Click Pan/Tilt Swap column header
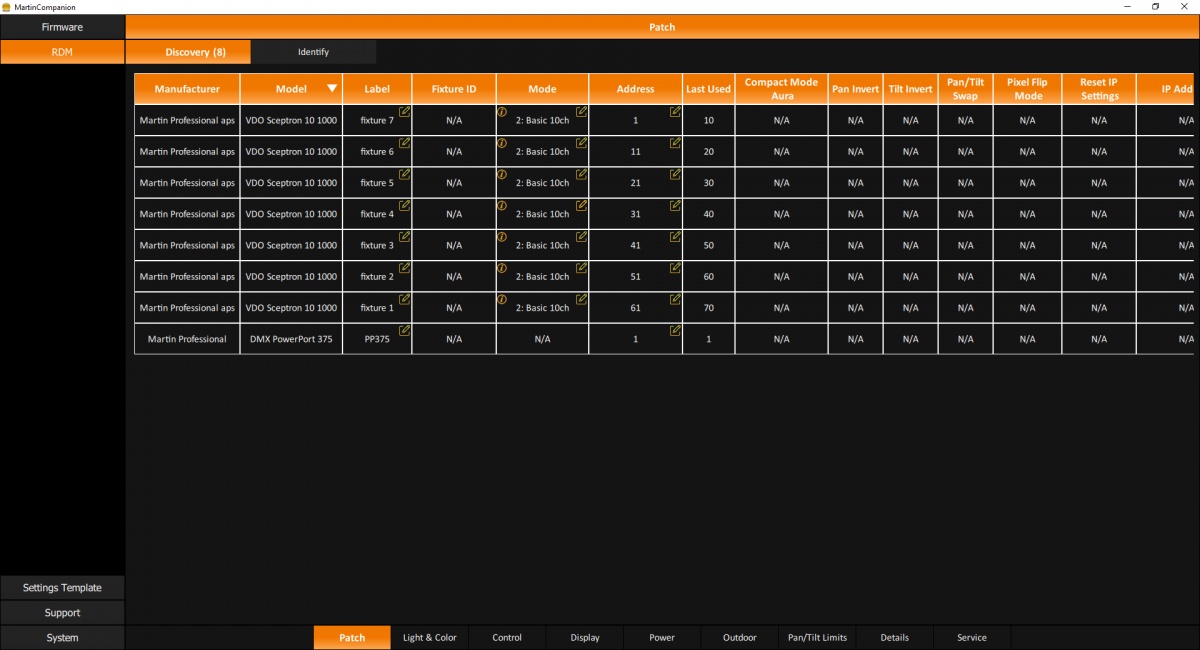 point(966,89)
